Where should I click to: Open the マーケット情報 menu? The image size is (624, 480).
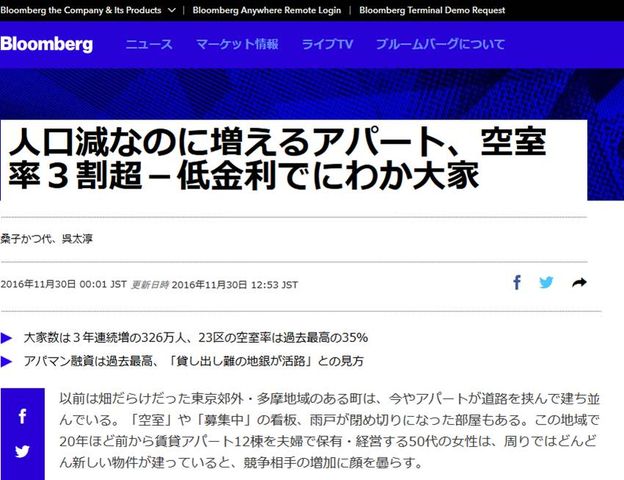237,44
